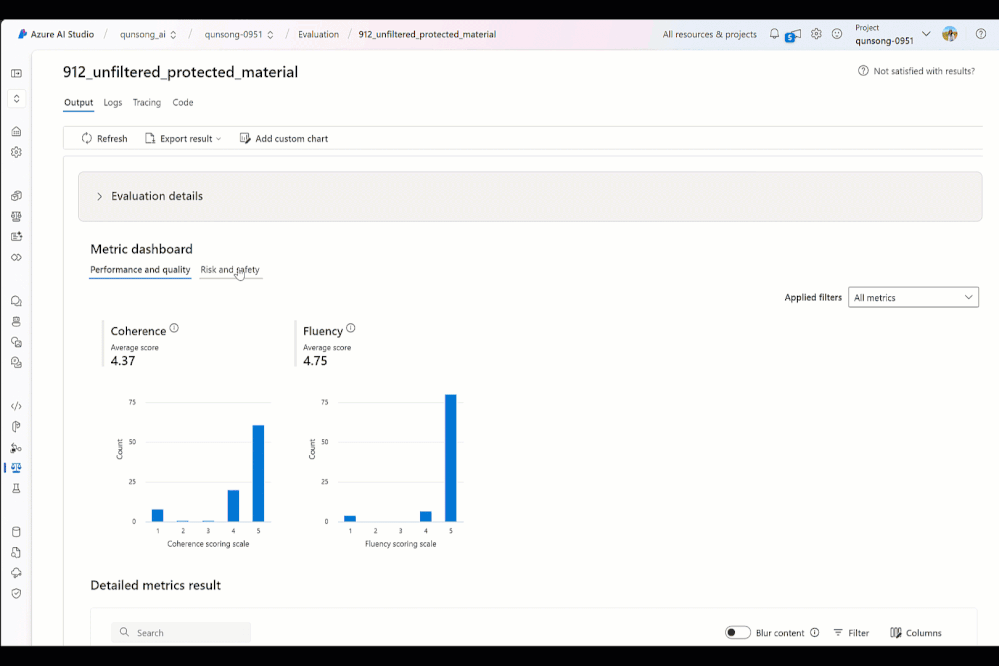Click Coherence bar for score 4
The width and height of the screenshot is (999, 666).
233,505
